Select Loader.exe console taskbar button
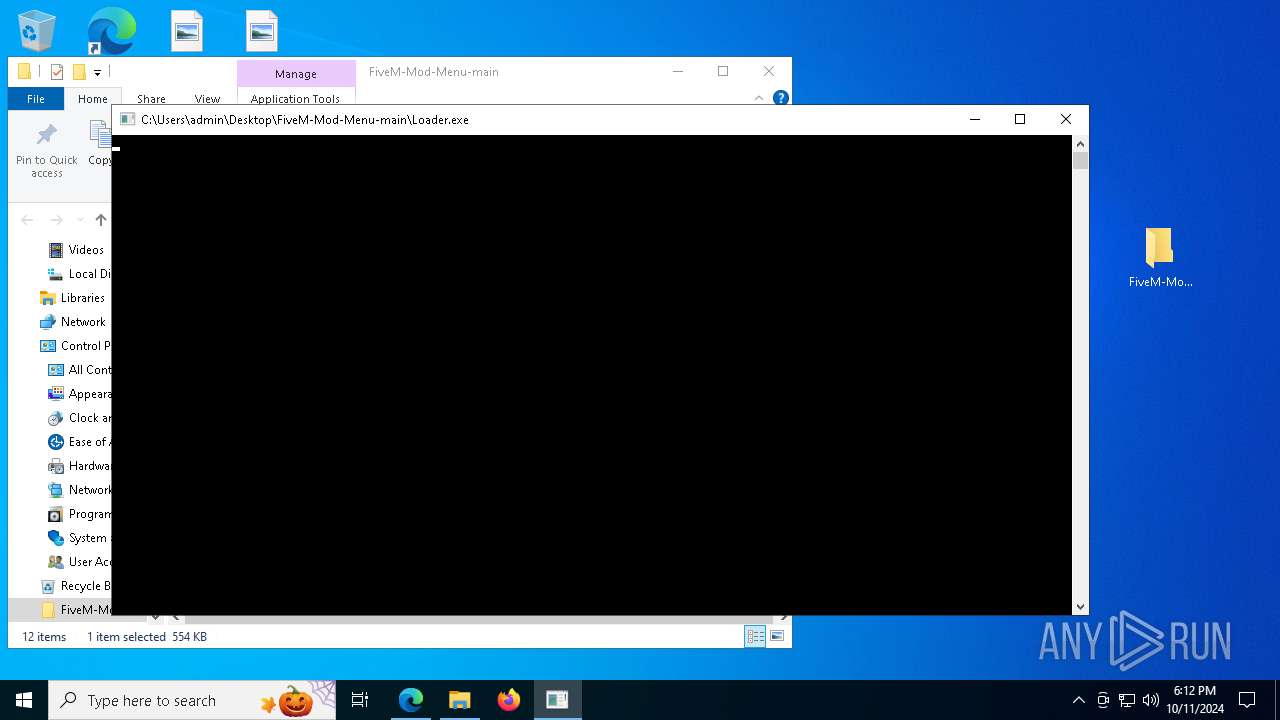 tap(557, 700)
